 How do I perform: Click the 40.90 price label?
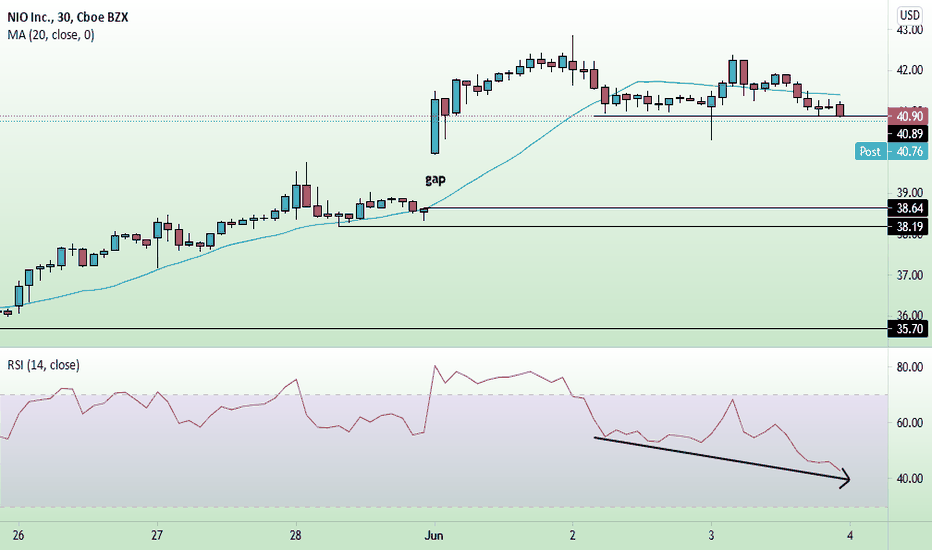click(908, 116)
